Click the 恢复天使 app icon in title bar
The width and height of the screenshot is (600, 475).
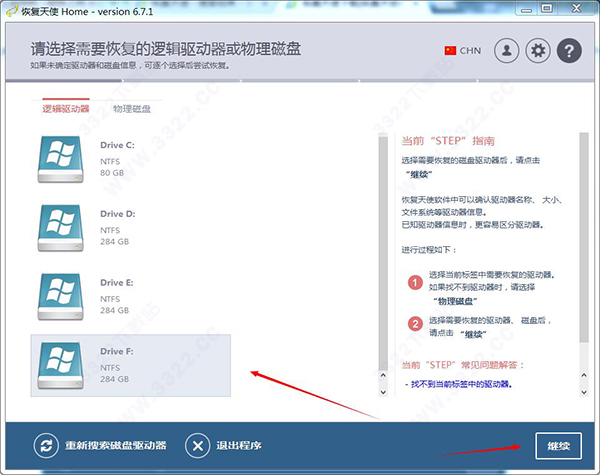pyautogui.click(x=13, y=11)
